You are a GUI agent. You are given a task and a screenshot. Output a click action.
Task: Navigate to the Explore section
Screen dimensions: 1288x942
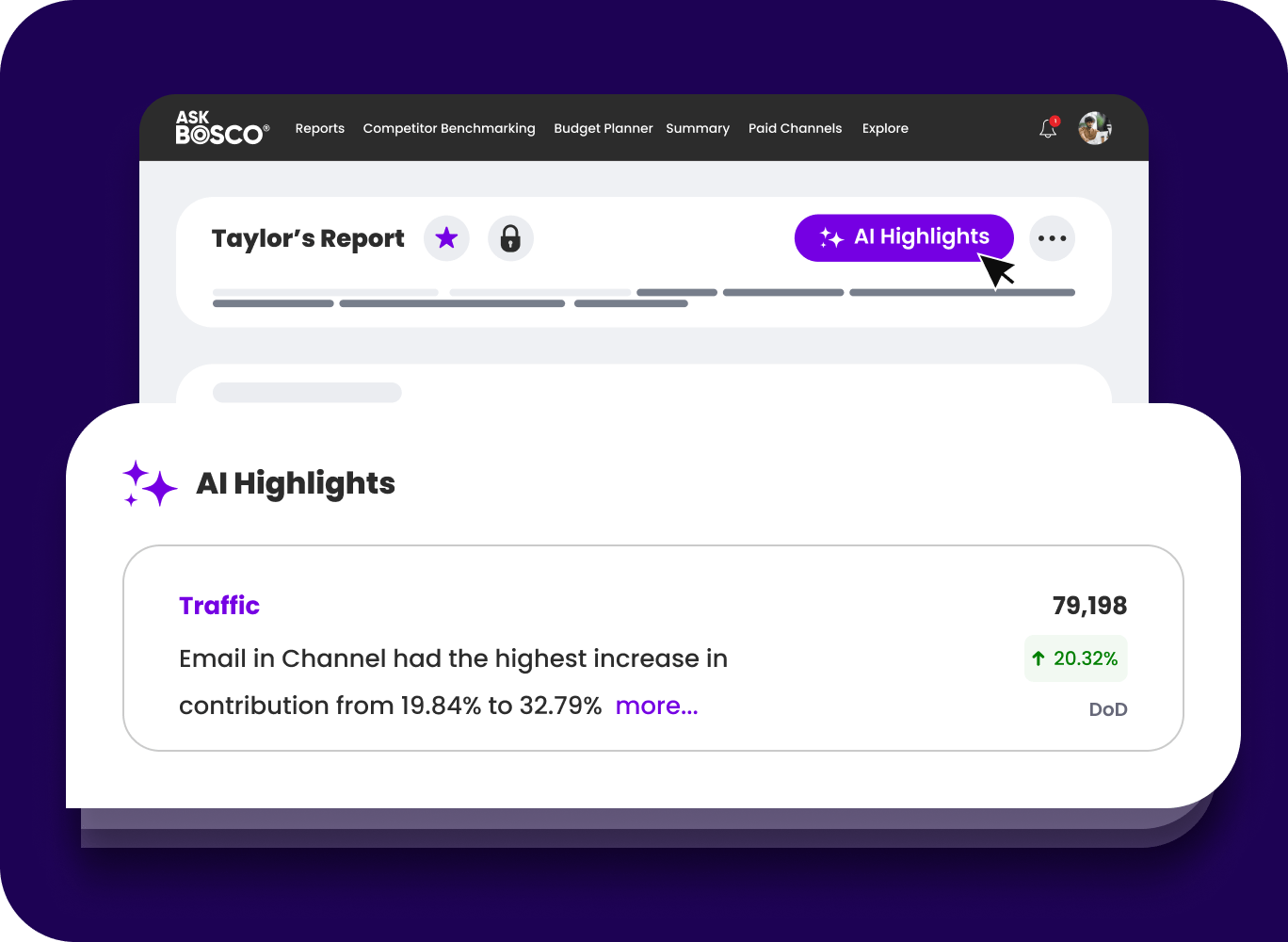tap(885, 129)
